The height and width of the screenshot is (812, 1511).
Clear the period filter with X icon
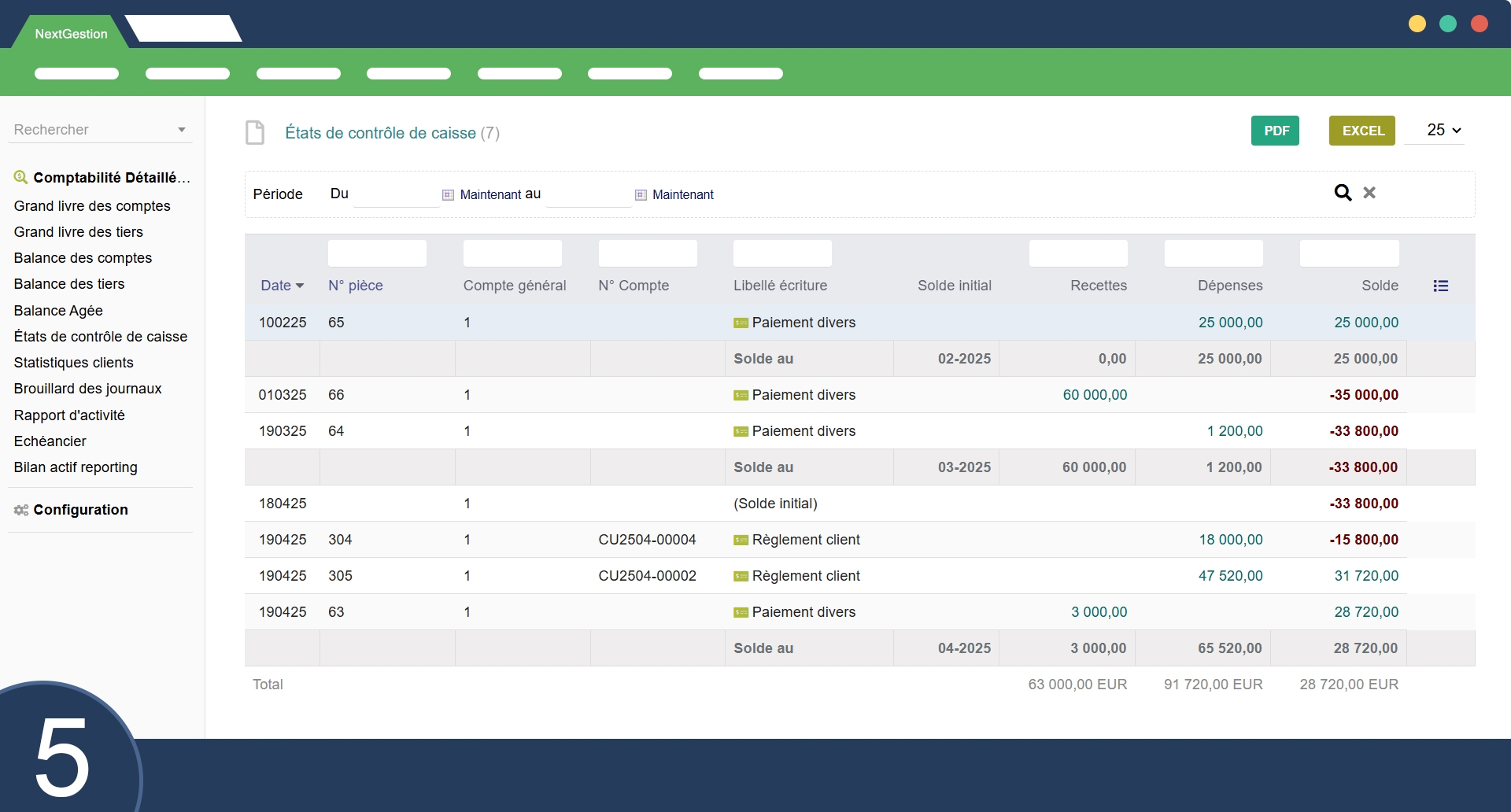tap(1369, 193)
